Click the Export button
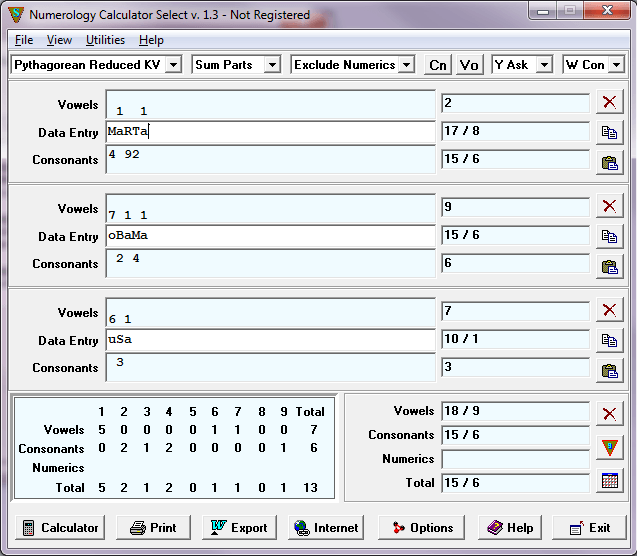Screen dimensions: 637x558 tap(240, 528)
